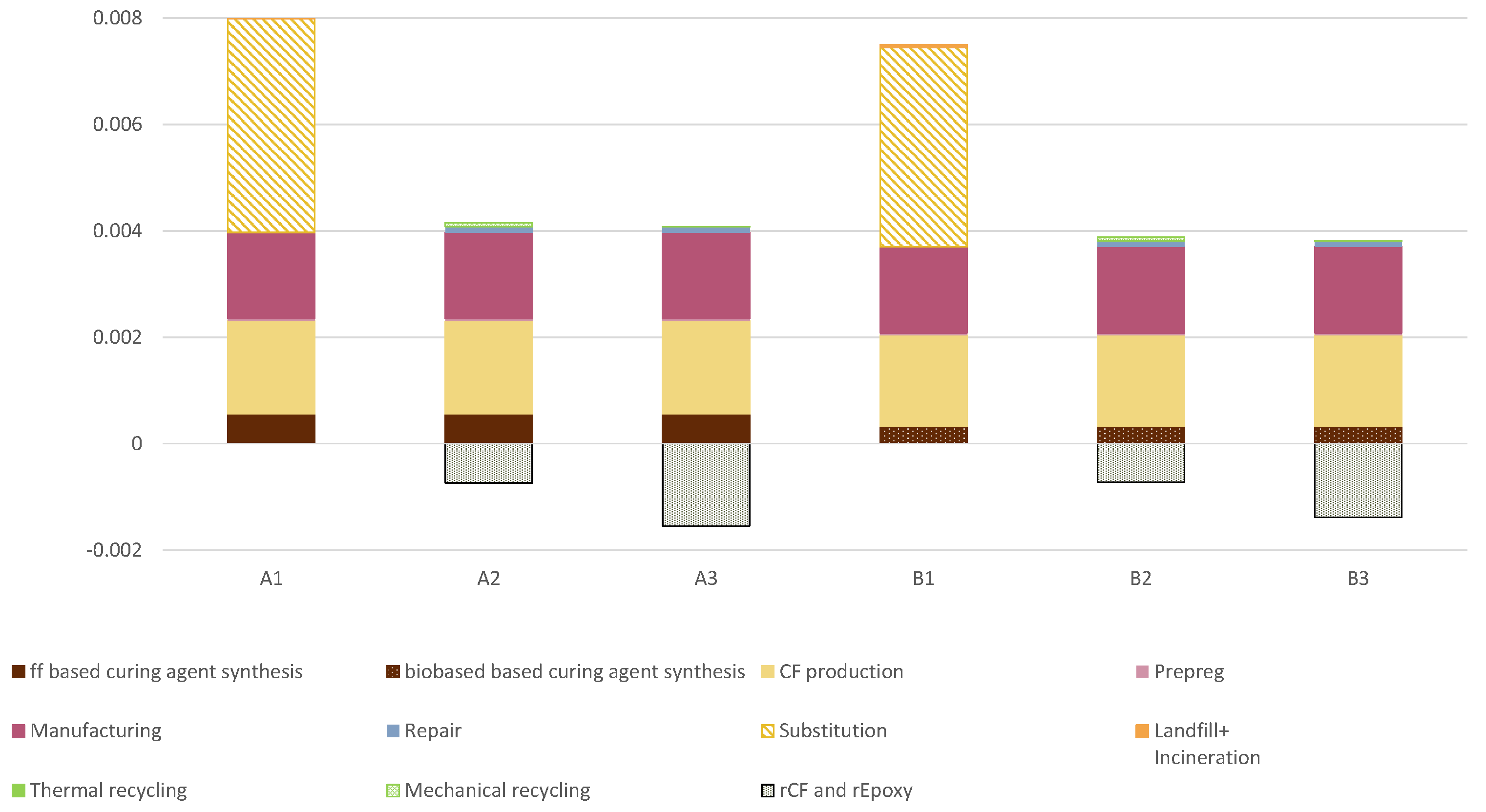Select the CF production segment of bar B1

coord(923,381)
